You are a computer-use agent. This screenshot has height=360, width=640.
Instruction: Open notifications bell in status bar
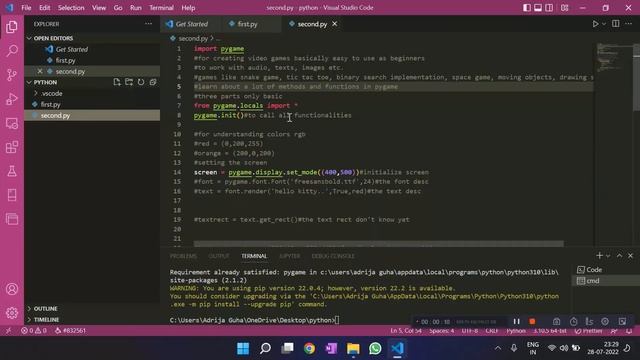pyautogui.click(x=629, y=331)
